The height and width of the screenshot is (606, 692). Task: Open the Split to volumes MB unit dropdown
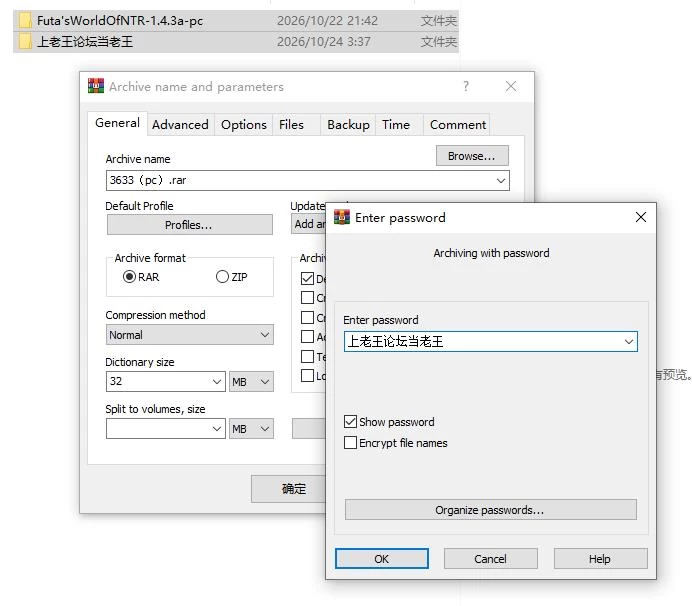pyautogui.click(x=251, y=429)
